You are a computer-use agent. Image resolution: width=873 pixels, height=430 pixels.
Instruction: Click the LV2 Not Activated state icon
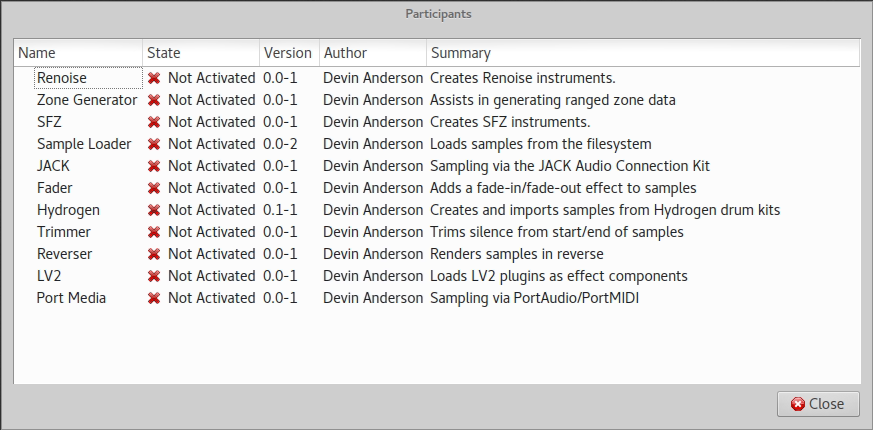click(x=154, y=276)
